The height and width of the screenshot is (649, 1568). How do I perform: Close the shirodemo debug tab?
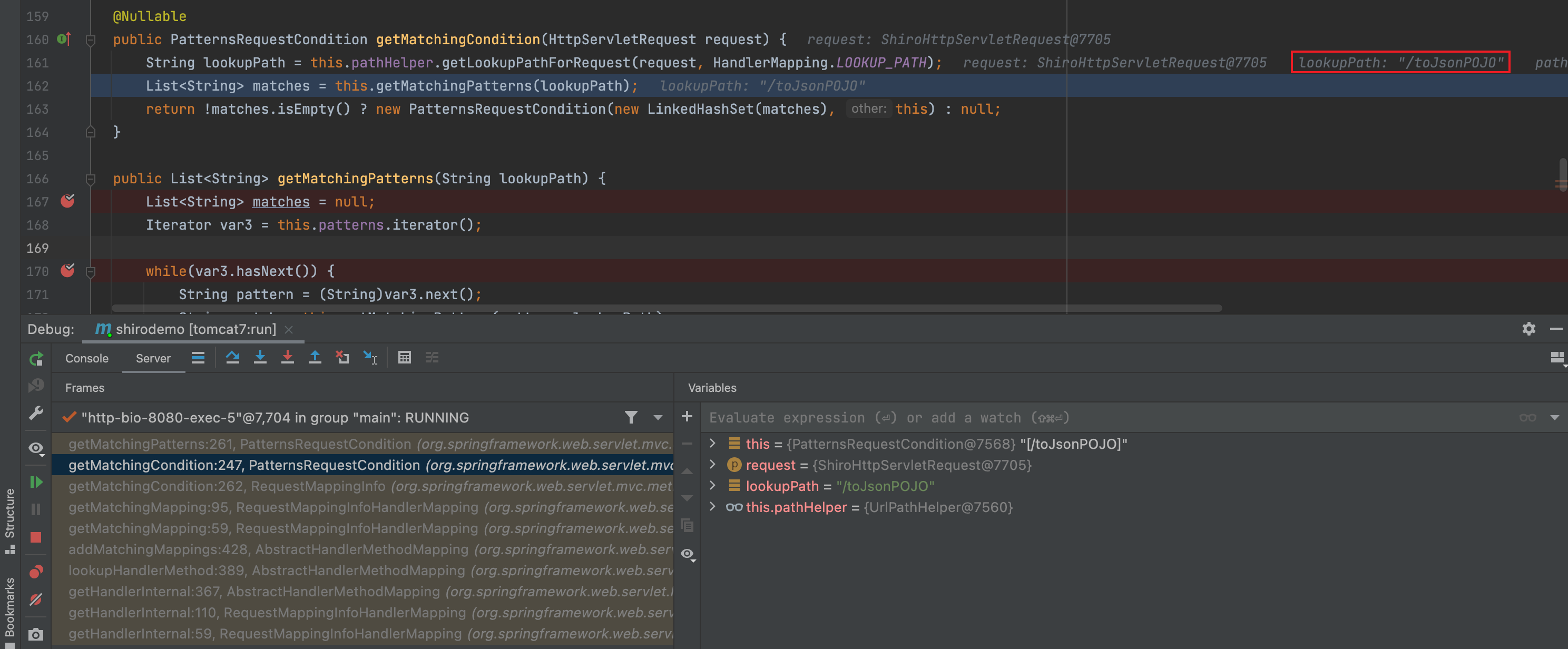point(289,330)
